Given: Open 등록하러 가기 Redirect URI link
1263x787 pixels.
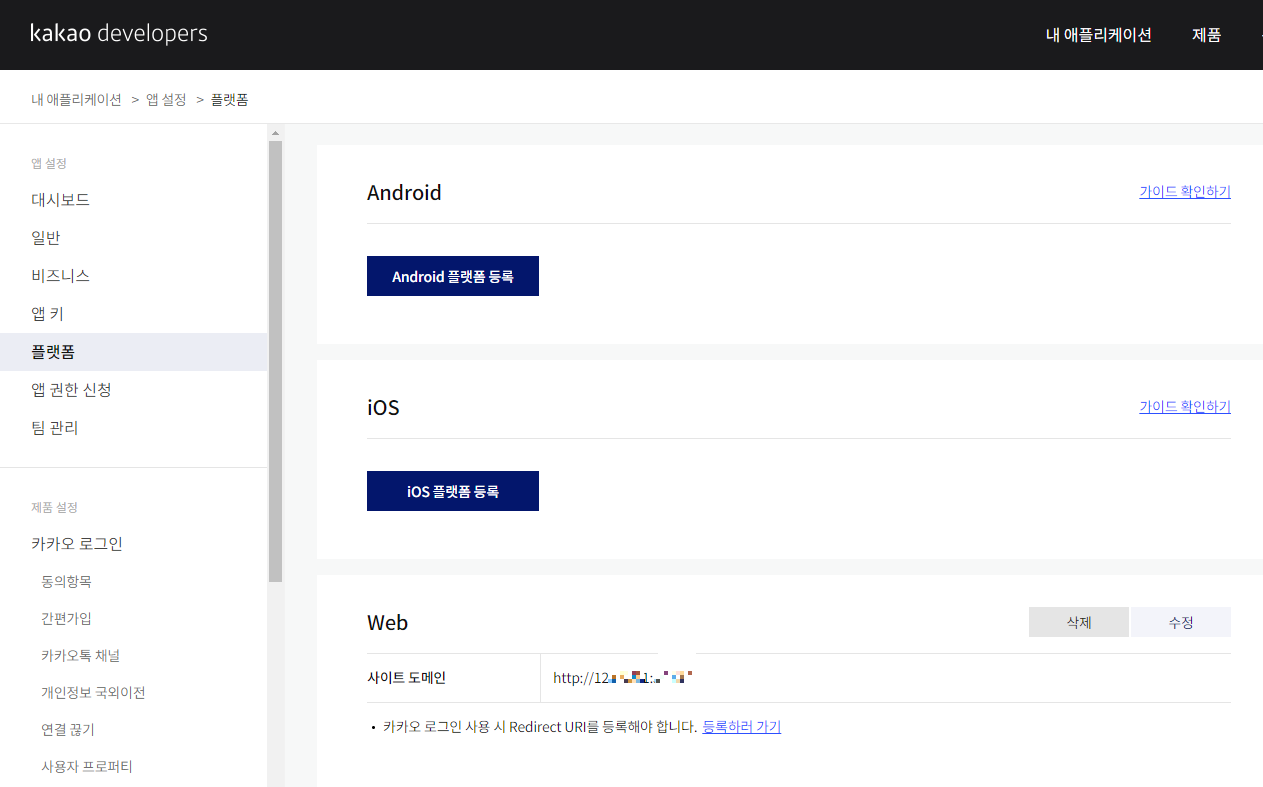Looking at the screenshot, I should click(x=742, y=727).
